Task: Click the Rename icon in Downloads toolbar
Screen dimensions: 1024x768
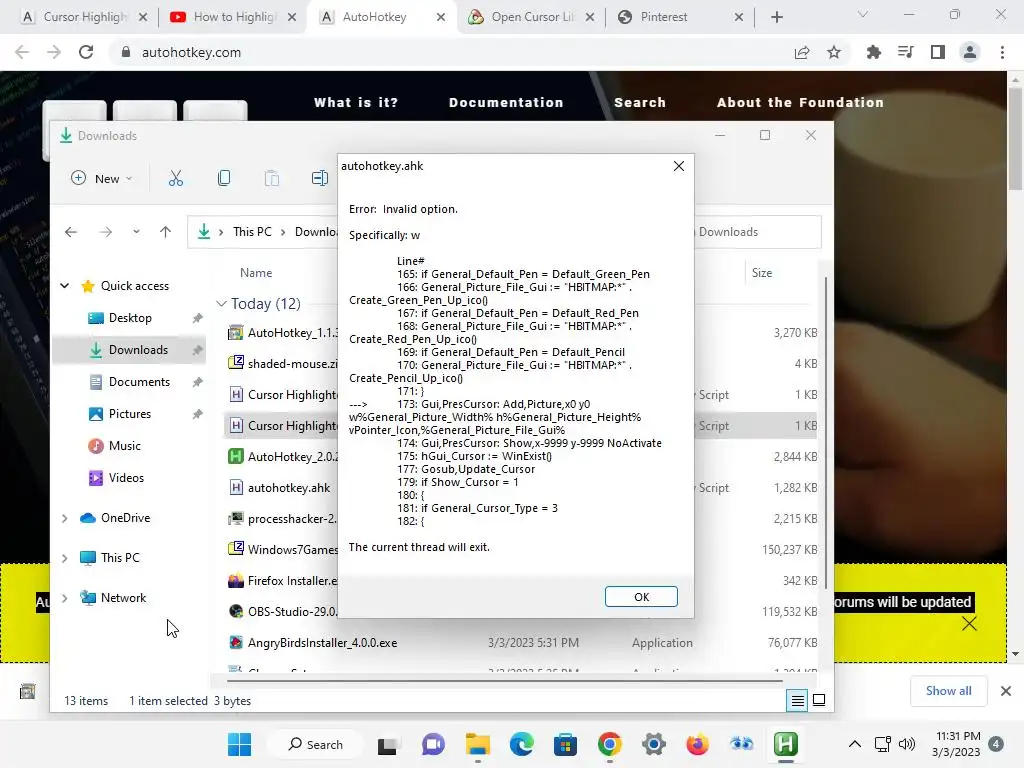Action: point(319,178)
